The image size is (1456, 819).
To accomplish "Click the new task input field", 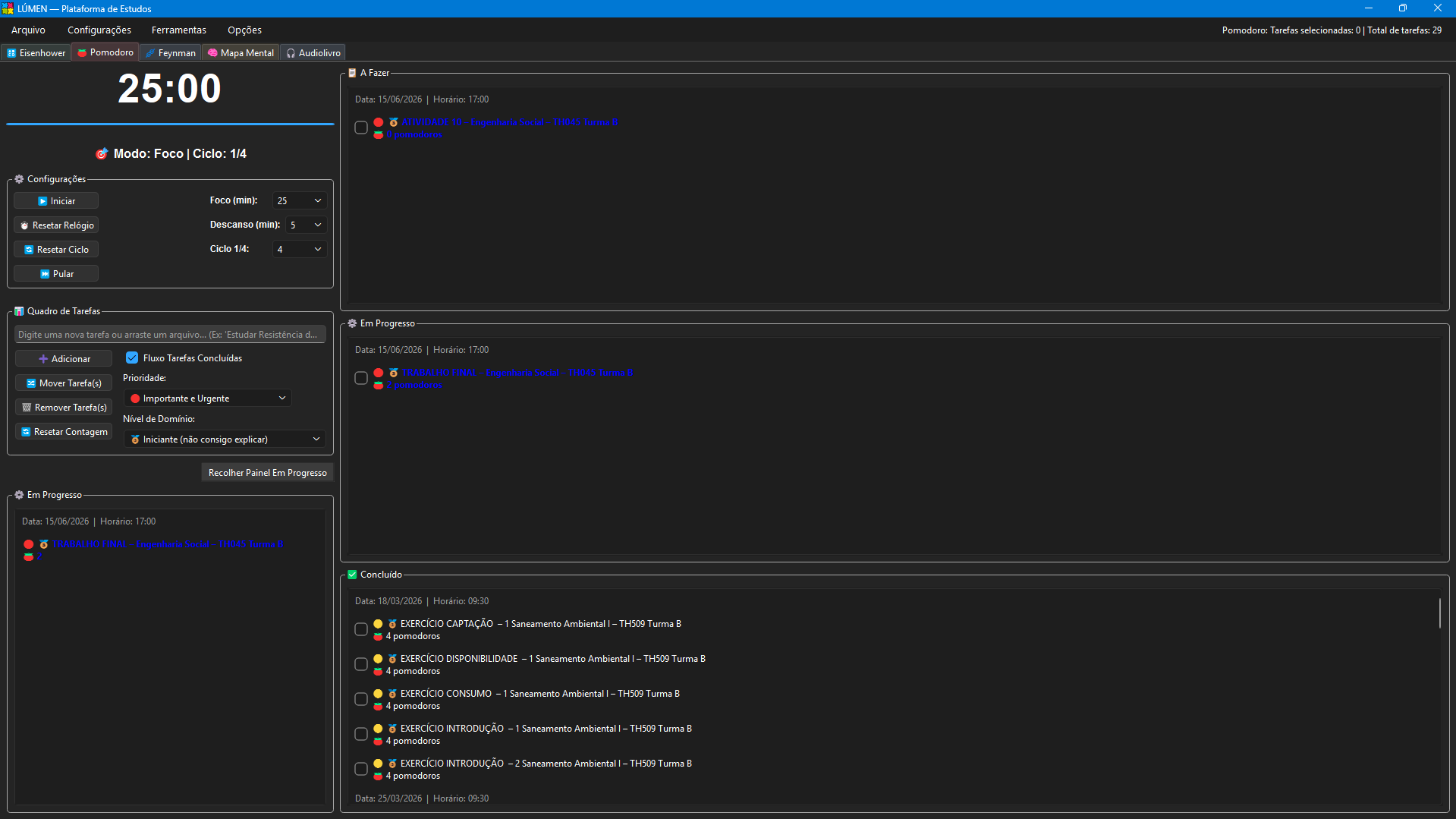I will coord(170,334).
